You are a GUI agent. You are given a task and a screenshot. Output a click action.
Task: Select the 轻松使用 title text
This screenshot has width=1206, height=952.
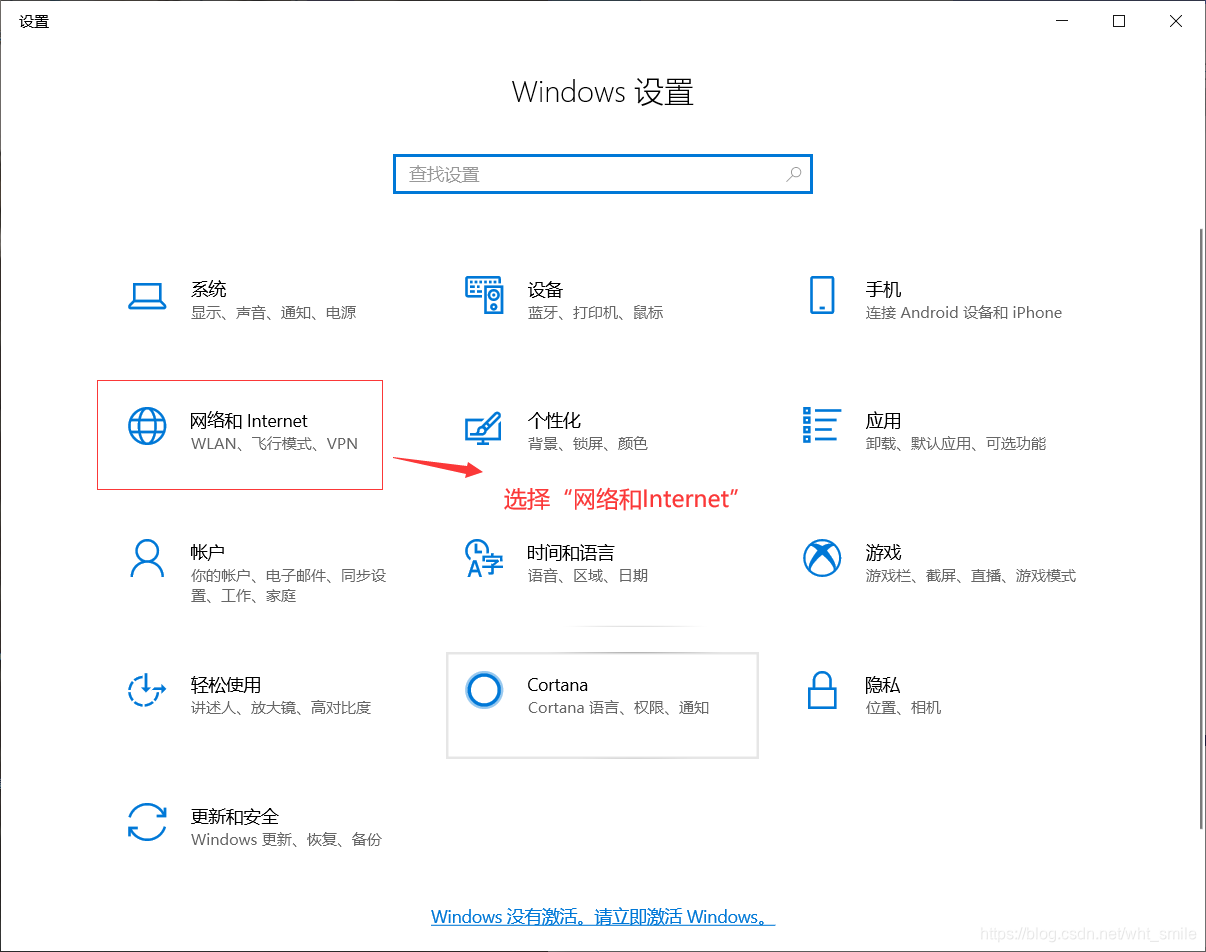(226, 685)
